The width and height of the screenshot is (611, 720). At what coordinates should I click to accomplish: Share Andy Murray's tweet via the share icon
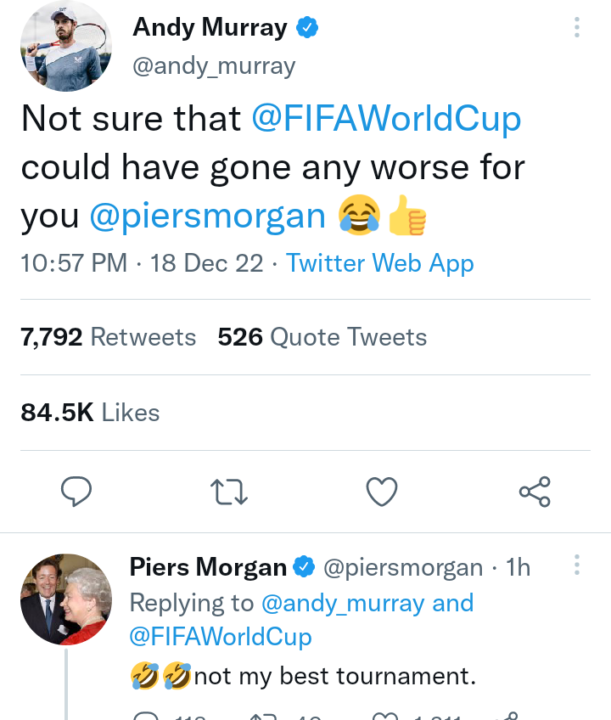534,491
